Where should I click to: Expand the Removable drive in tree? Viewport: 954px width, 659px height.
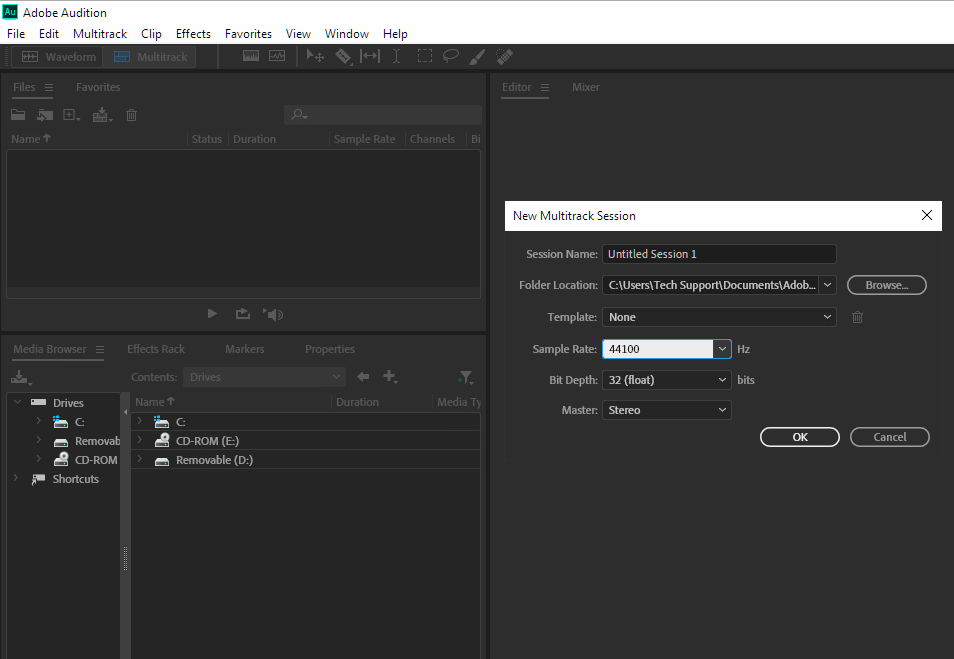click(x=39, y=440)
